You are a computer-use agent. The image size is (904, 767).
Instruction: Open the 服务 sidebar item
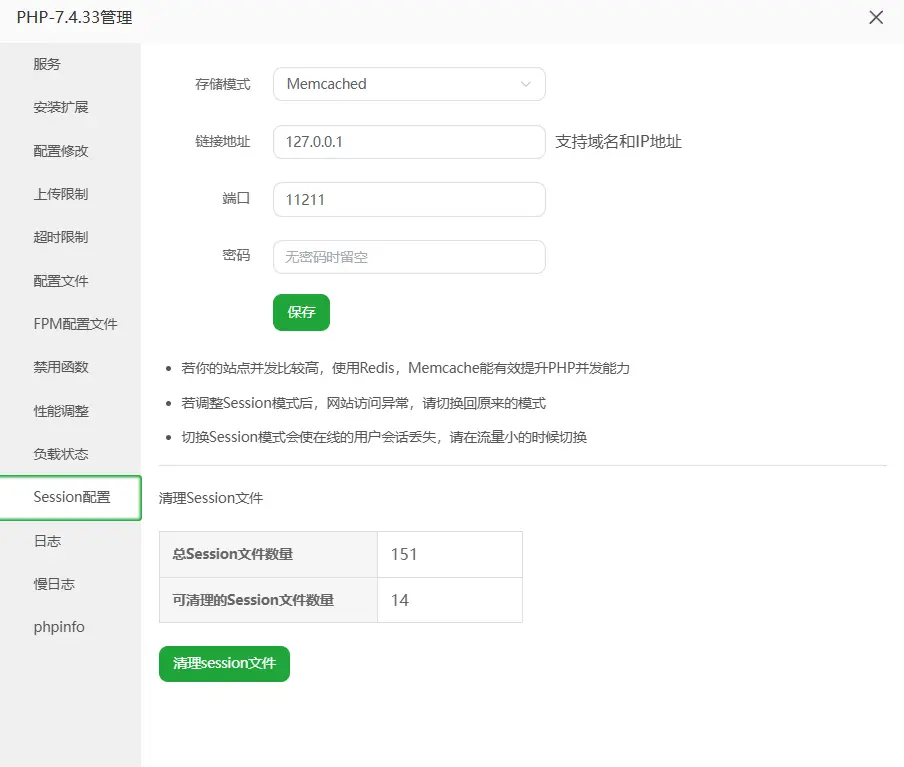(47, 64)
